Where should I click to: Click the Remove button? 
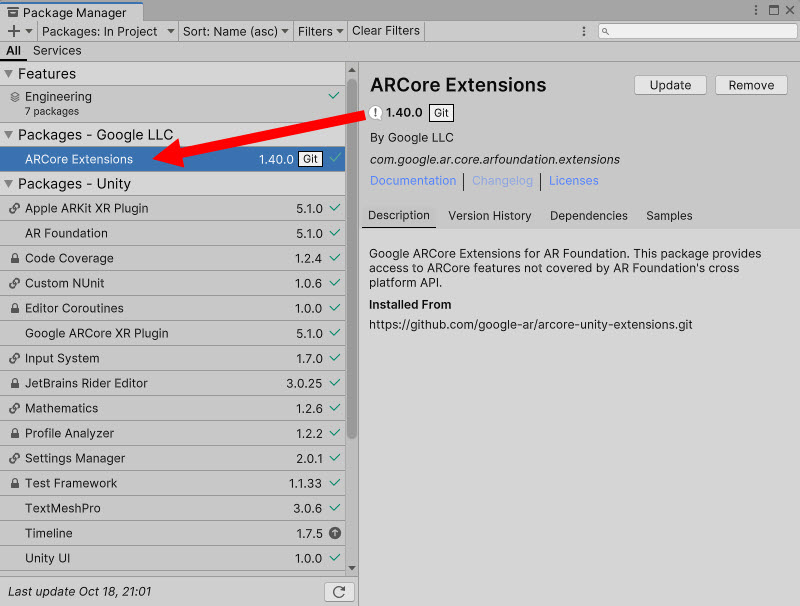coord(751,85)
